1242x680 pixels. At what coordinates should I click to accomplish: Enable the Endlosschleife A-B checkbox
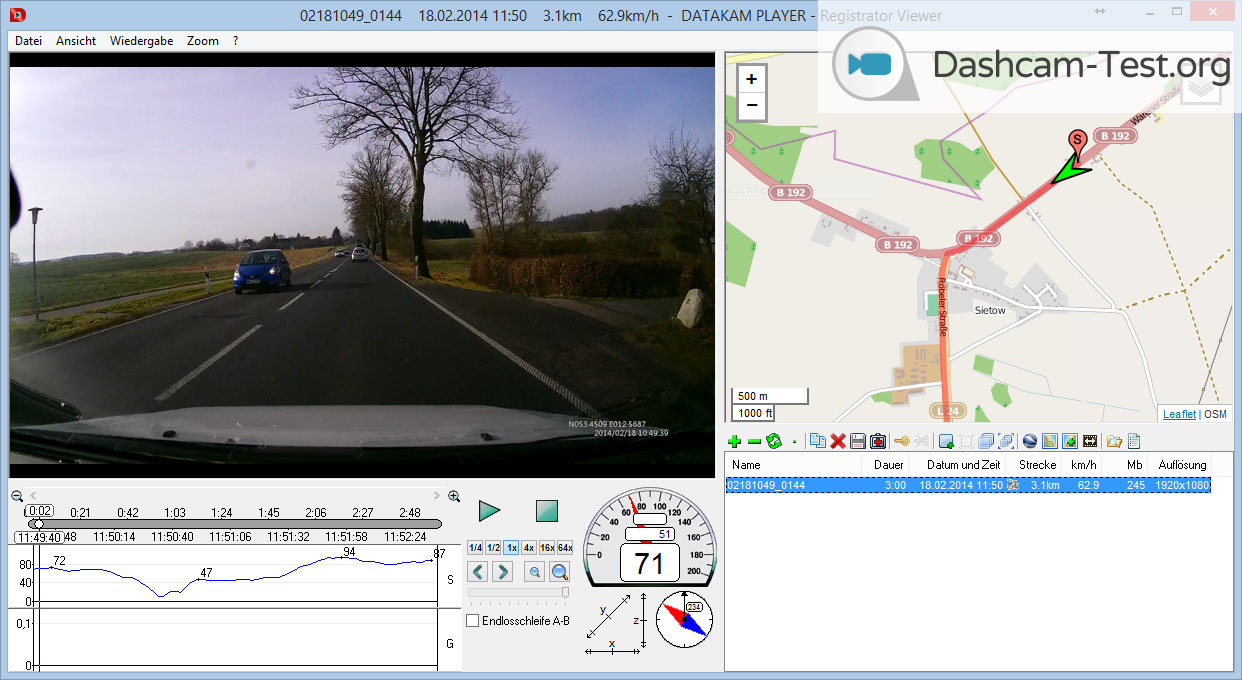tap(473, 621)
